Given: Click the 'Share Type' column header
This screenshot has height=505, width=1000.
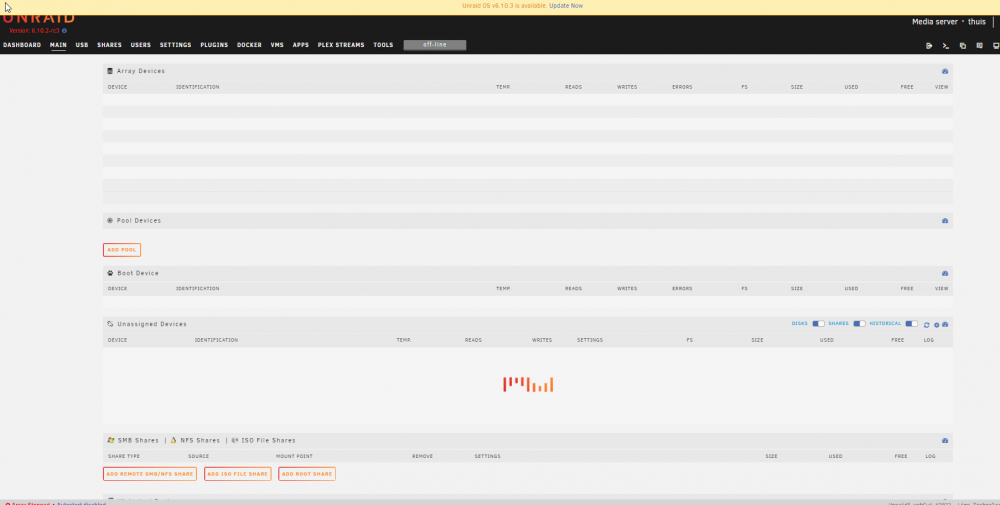Looking at the screenshot, I should 124,456.
